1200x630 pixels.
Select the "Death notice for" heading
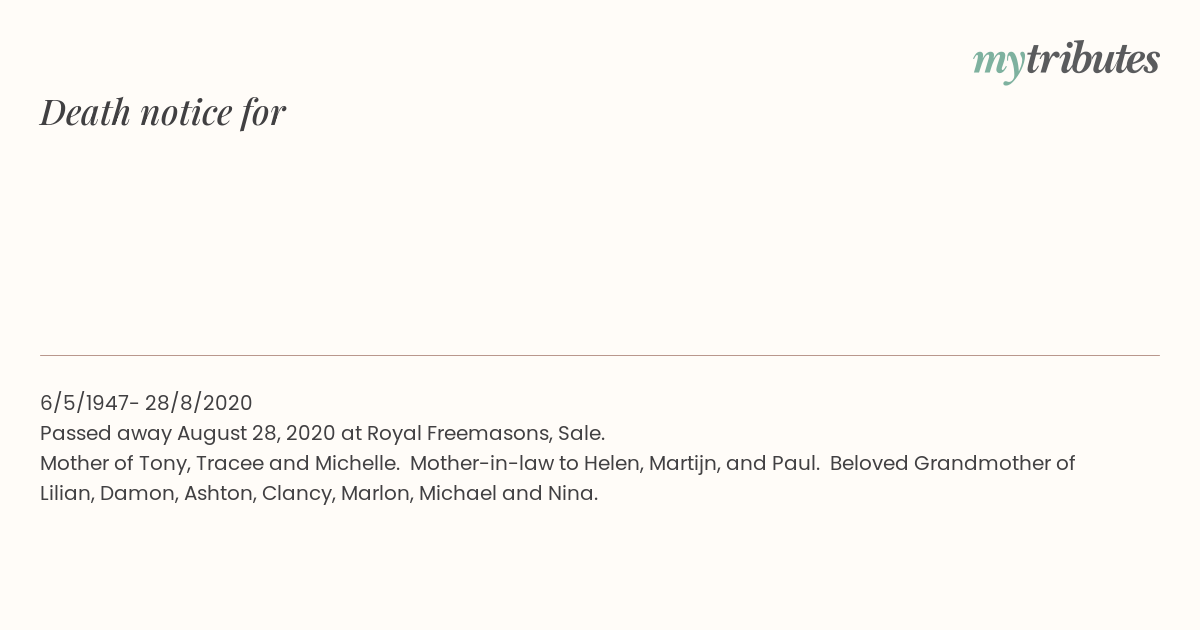(163, 113)
